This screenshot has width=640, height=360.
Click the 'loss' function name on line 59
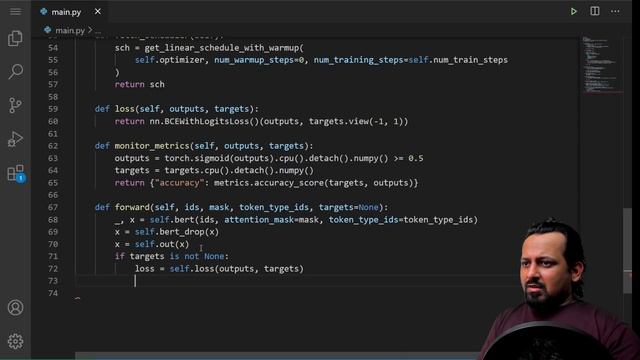[124, 109]
